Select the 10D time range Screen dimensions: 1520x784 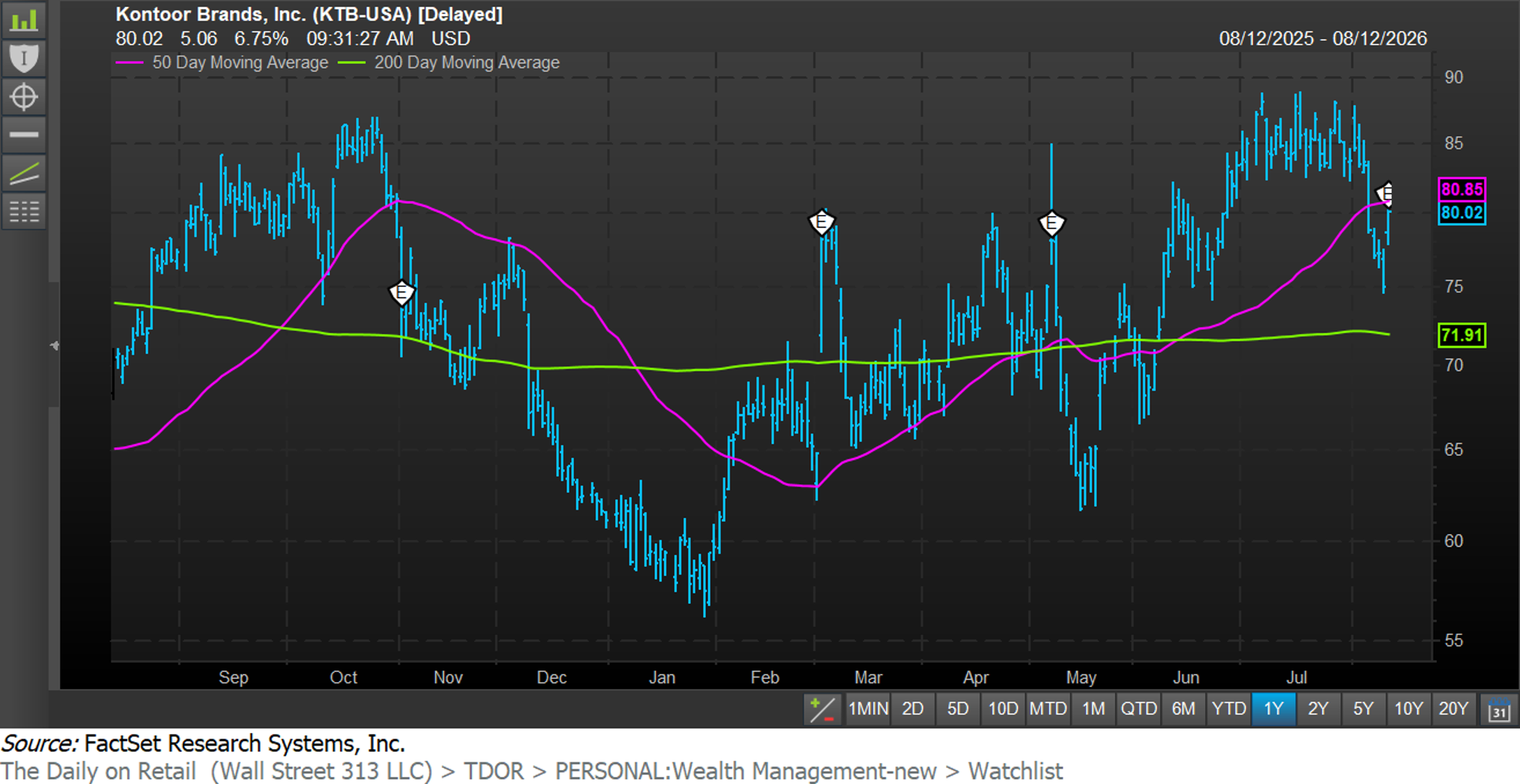[1003, 709]
